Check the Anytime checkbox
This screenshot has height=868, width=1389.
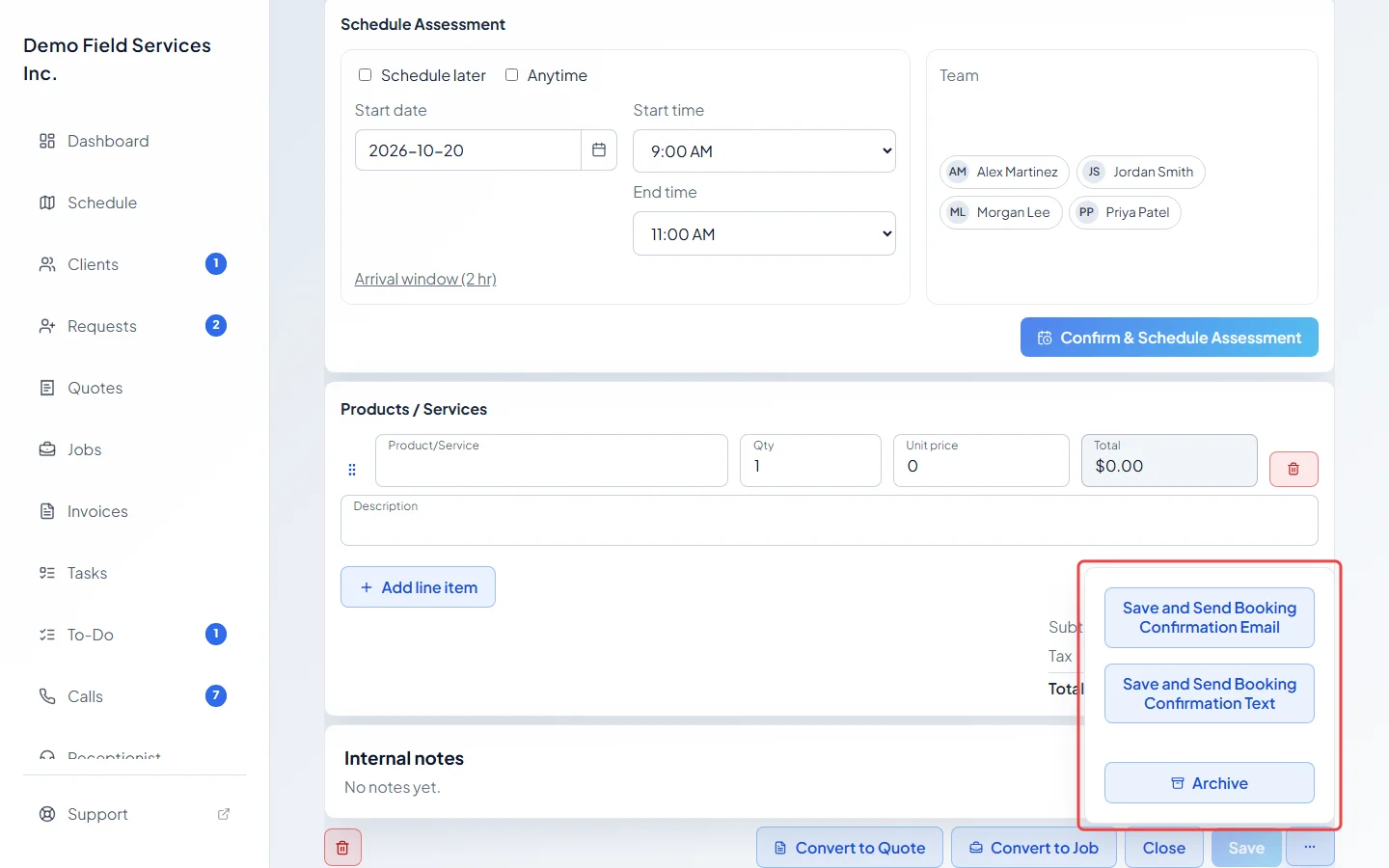click(511, 75)
